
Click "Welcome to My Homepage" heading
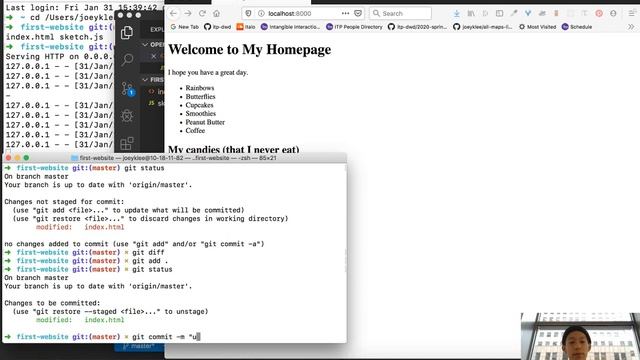click(250, 50)
